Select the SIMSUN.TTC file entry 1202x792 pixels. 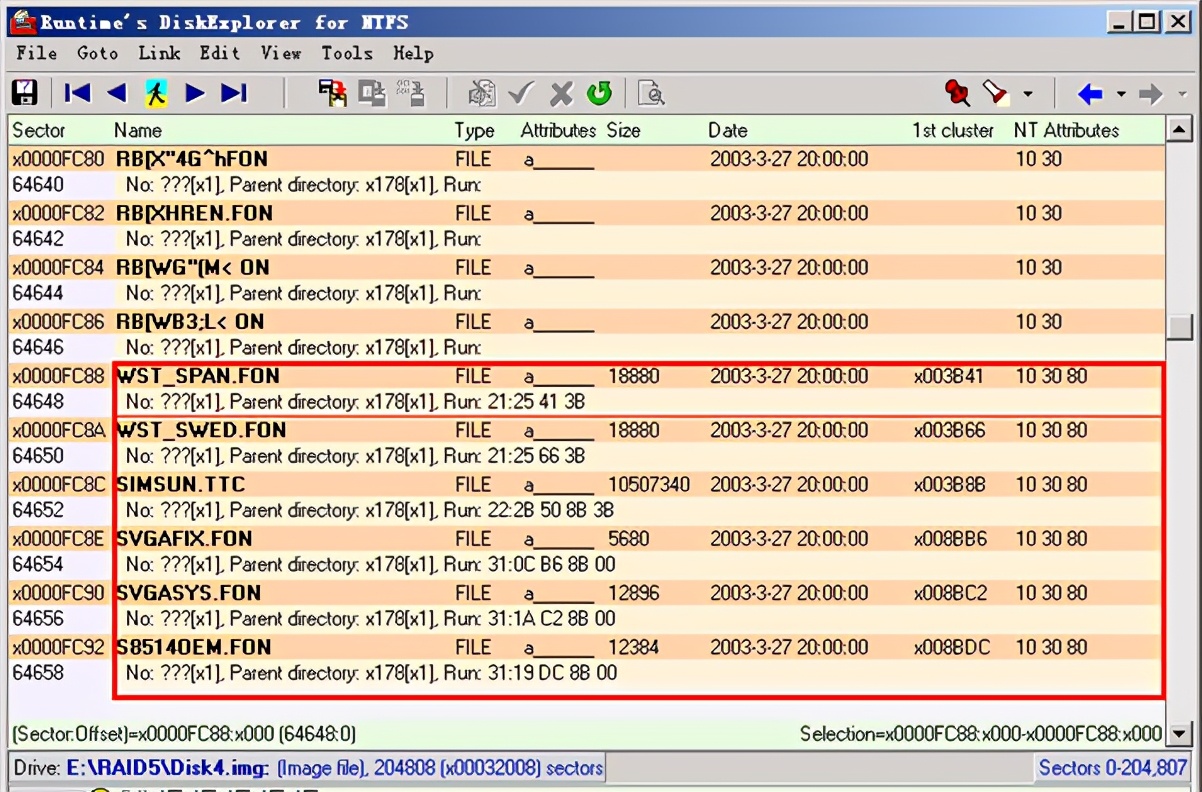(x=181, y=484)
